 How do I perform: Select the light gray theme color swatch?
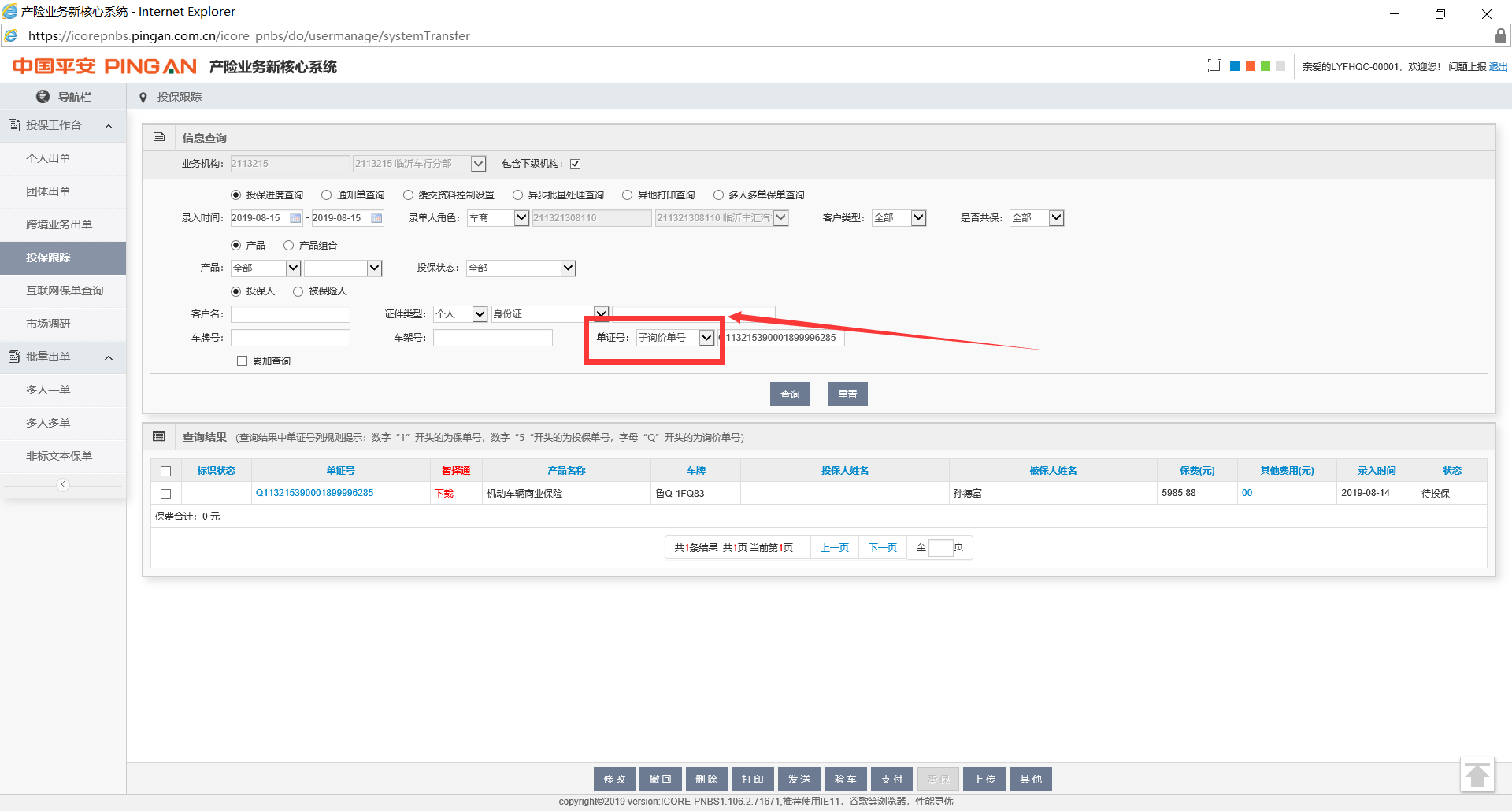(1280, 66)
